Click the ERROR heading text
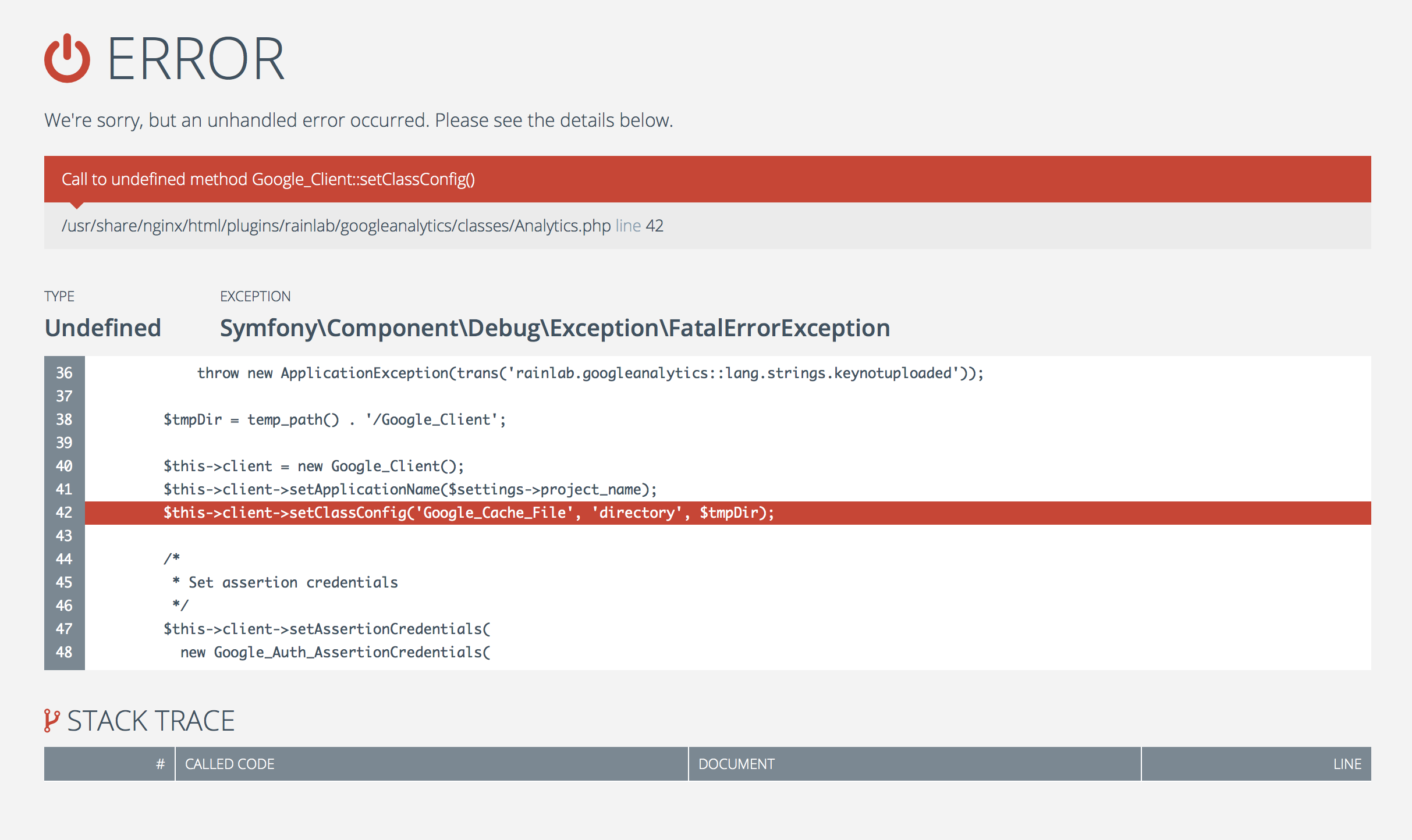This screenshot has width=1412, height=840. 196,59
